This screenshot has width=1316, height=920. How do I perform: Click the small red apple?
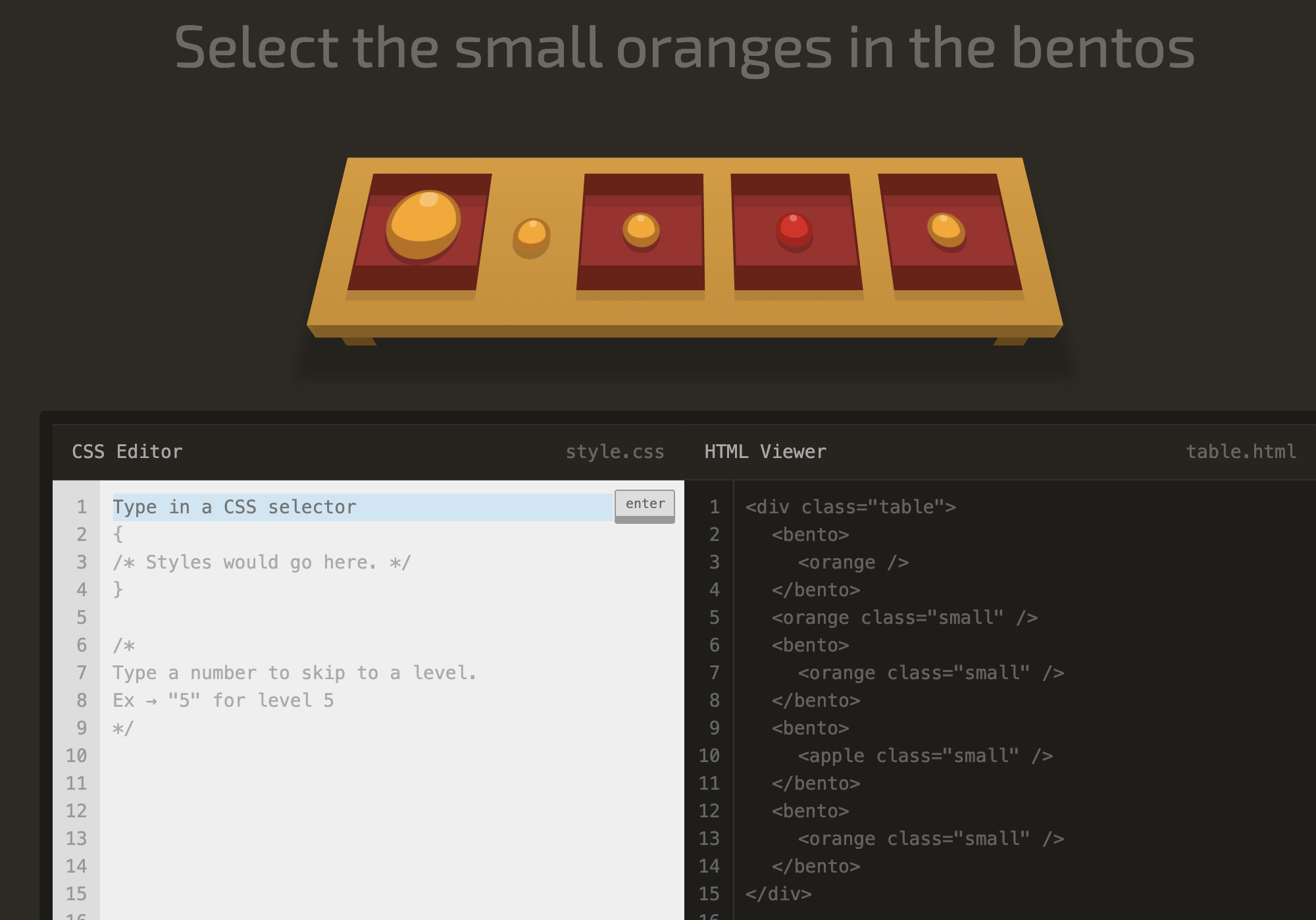[794, 230]
